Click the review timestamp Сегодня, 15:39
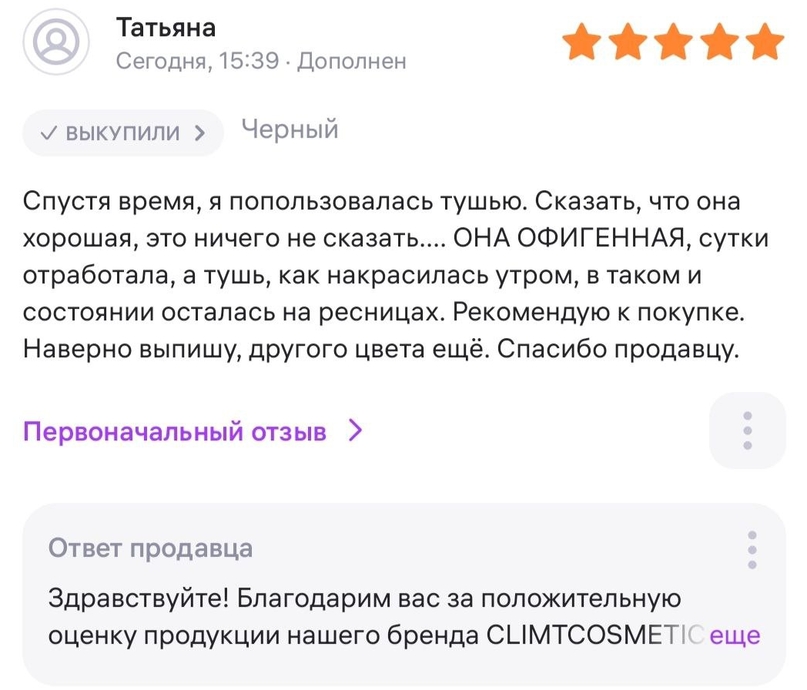This screenshot has height=690, width=807. [197, 61]
